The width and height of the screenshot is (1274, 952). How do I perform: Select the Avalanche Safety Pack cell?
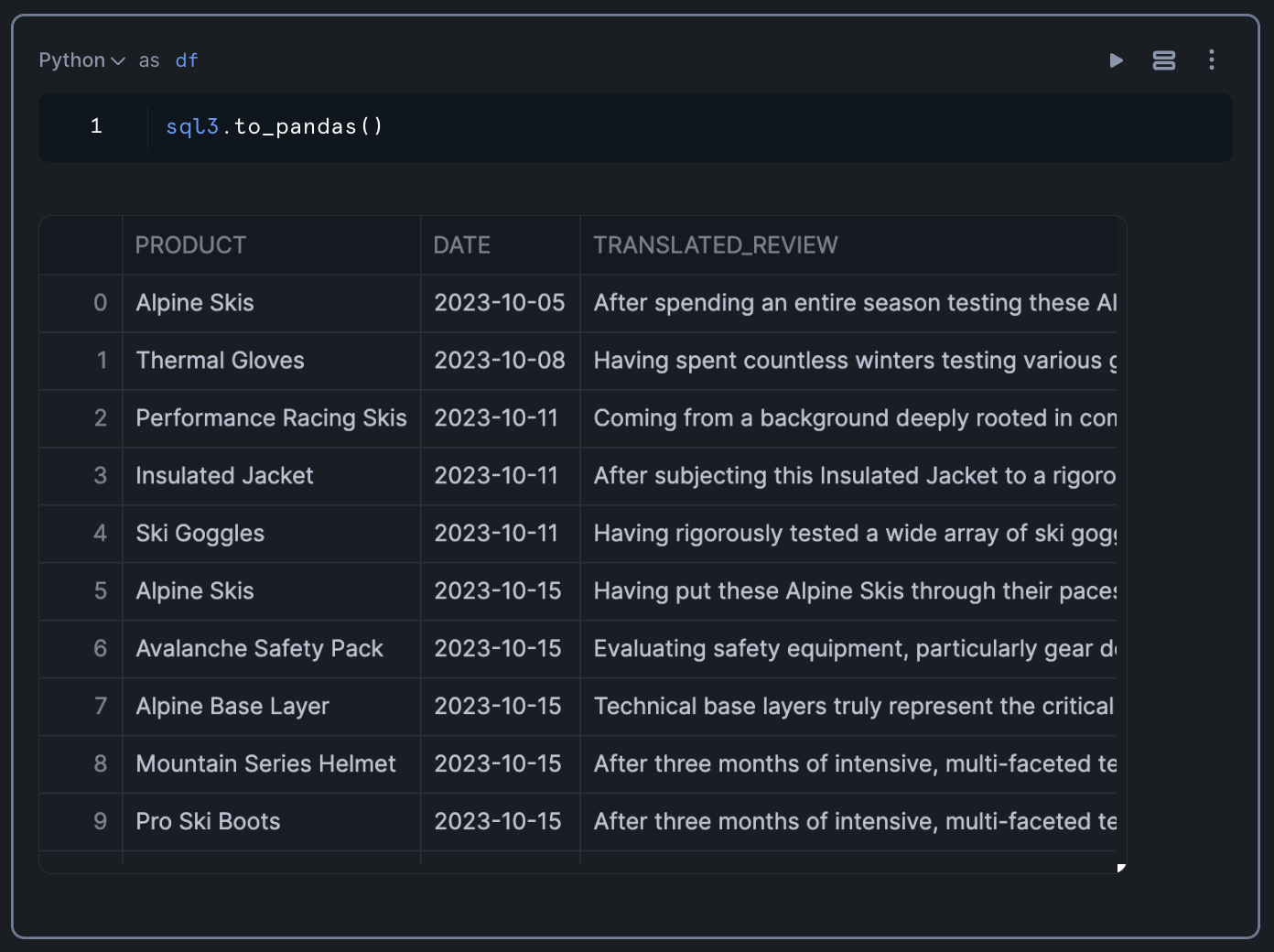[x=259, y=649]
